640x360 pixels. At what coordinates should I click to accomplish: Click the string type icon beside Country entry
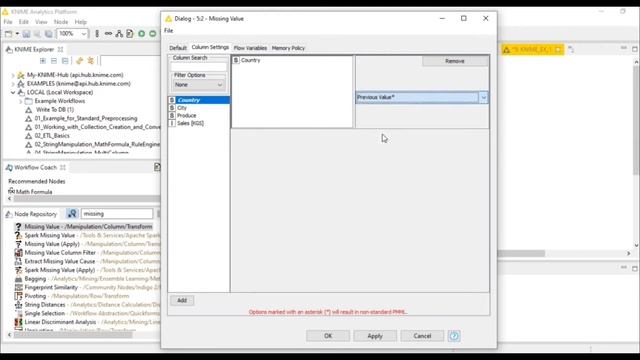click(x=236, y=60)
